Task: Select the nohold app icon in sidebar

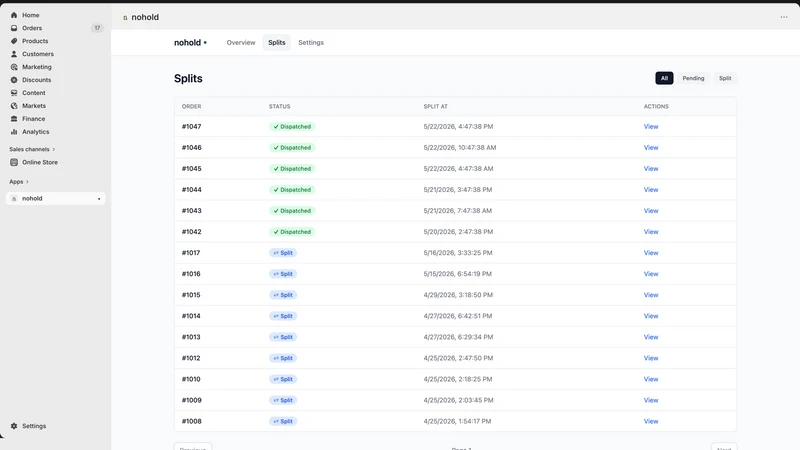Action: [14, 198]
